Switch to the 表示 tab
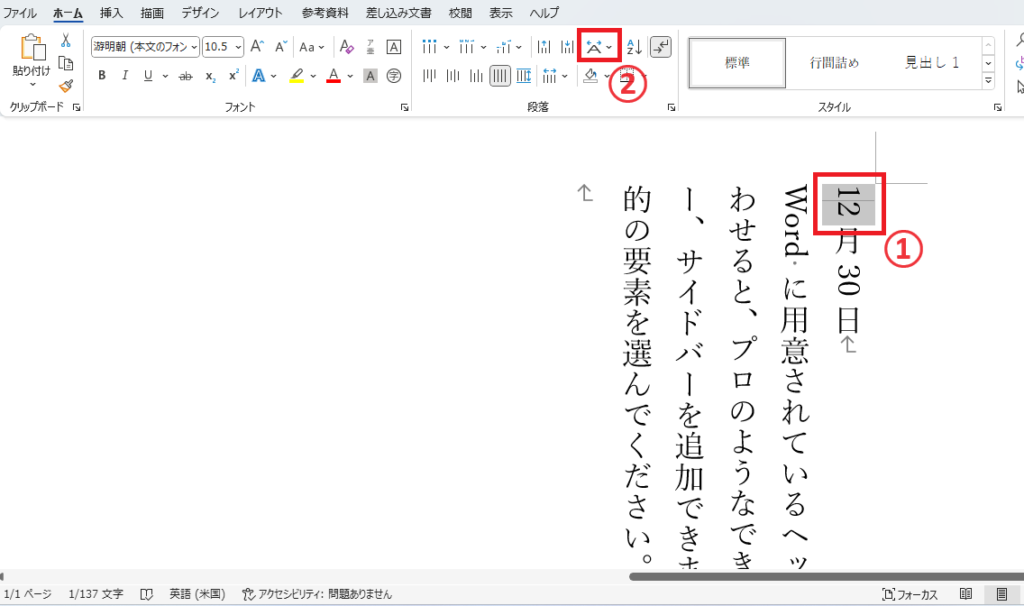The height and width of the screenshot is (606, 1024). tap(501, 12)
